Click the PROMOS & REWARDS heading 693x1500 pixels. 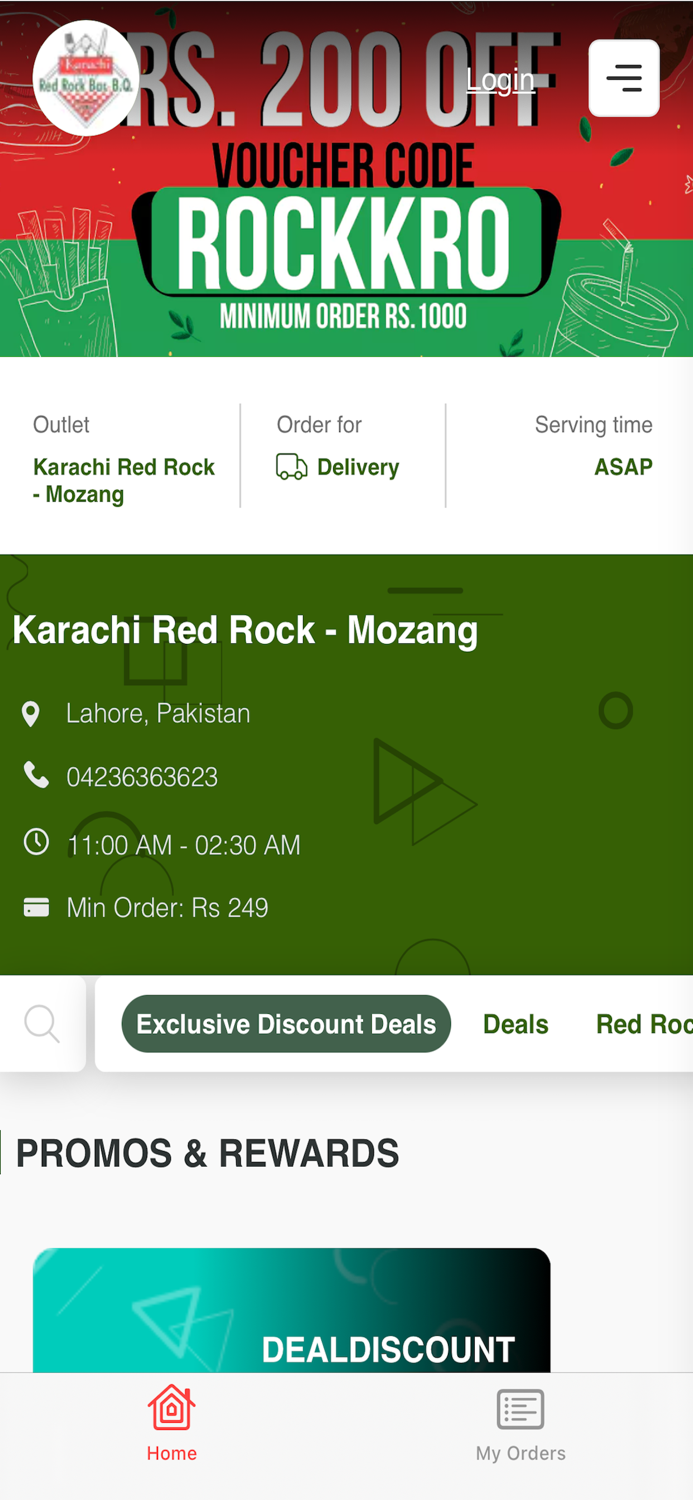click(x=207, y=1152)
